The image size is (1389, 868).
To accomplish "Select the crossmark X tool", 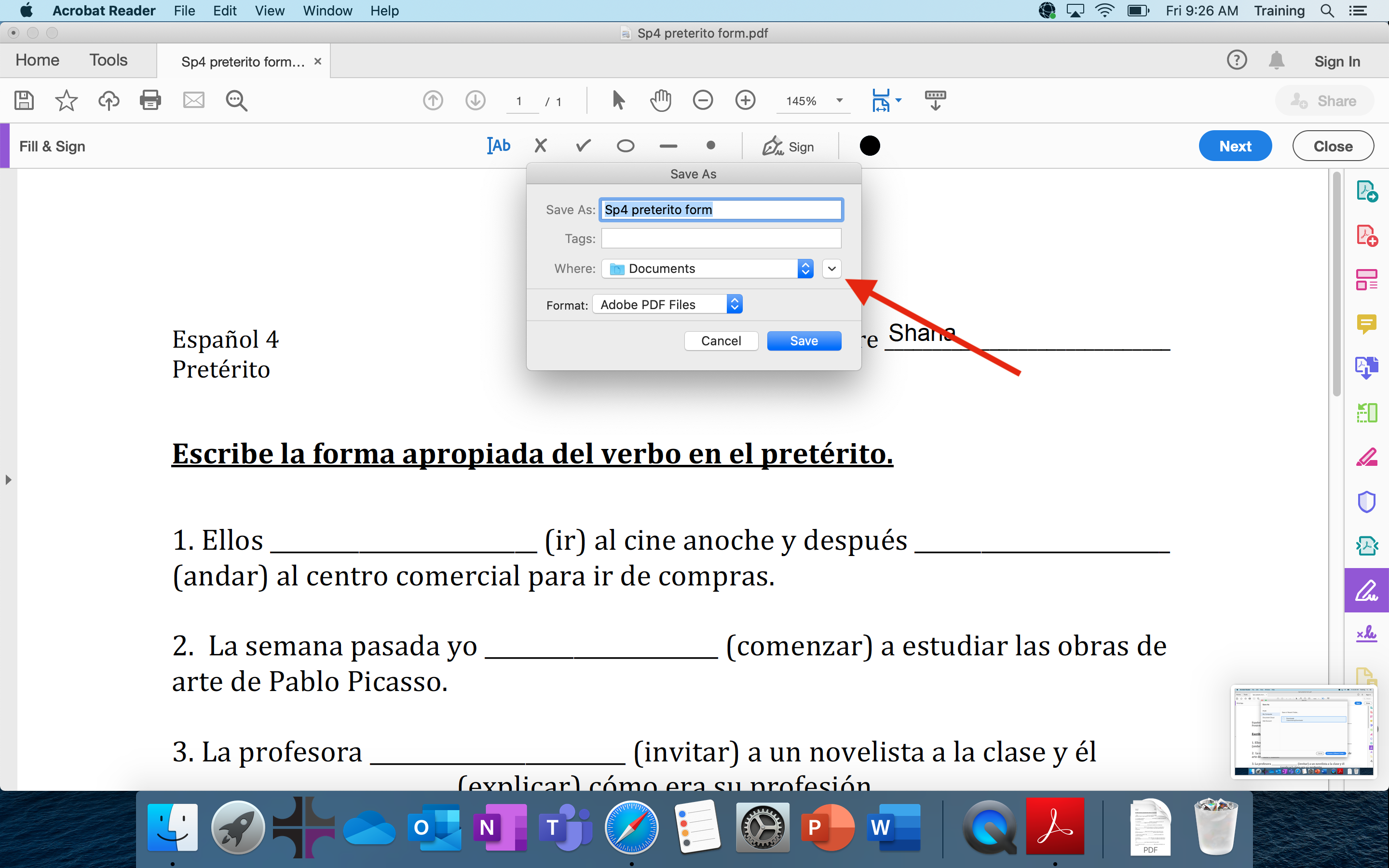I will (540, 146).
